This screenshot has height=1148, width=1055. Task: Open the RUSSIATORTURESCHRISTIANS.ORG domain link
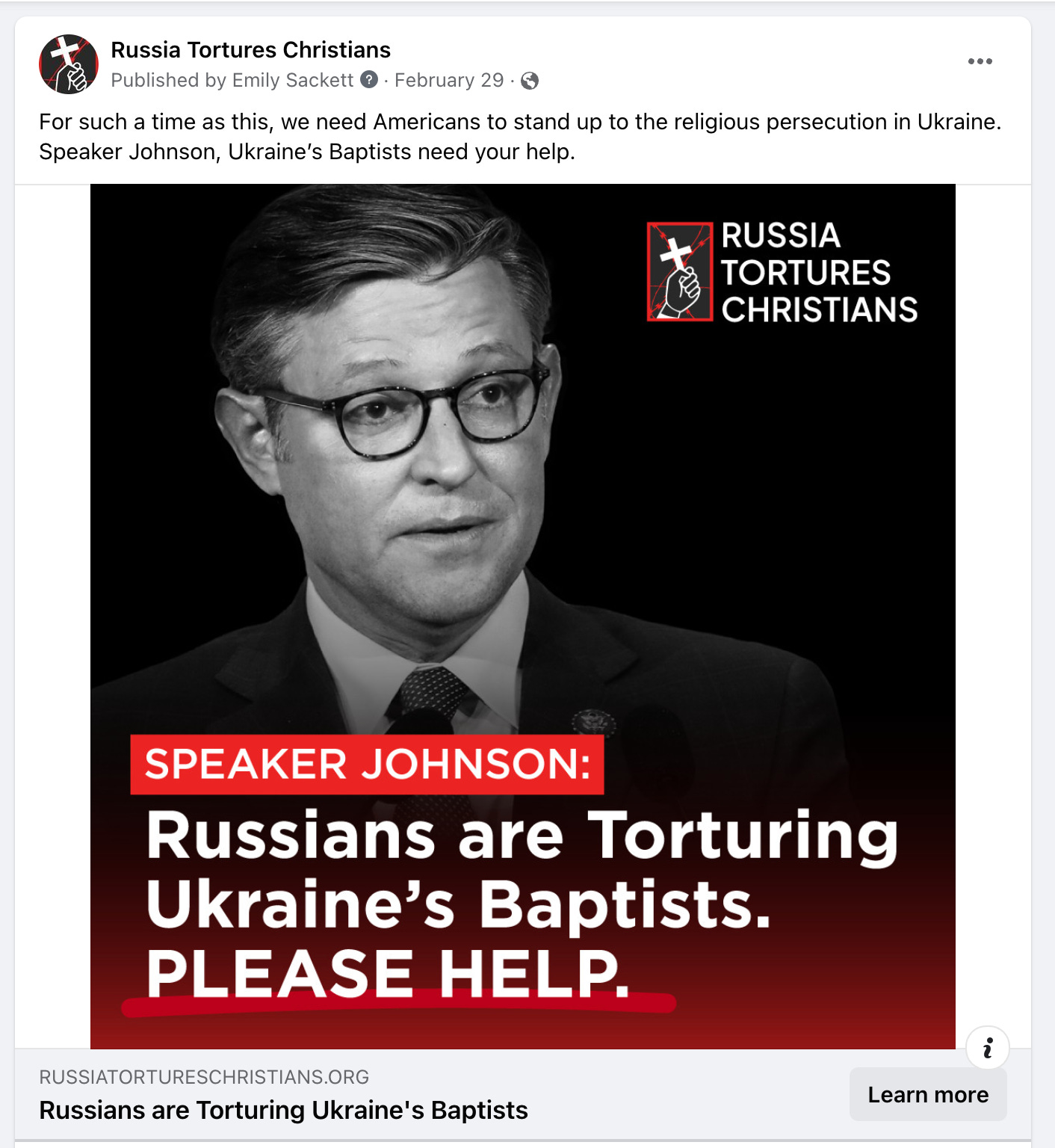[204, 1077]
